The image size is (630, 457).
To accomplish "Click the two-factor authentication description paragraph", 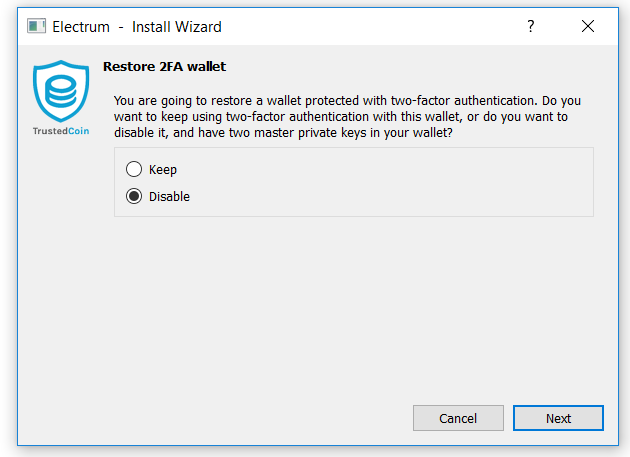I will [x=347, y=117].
